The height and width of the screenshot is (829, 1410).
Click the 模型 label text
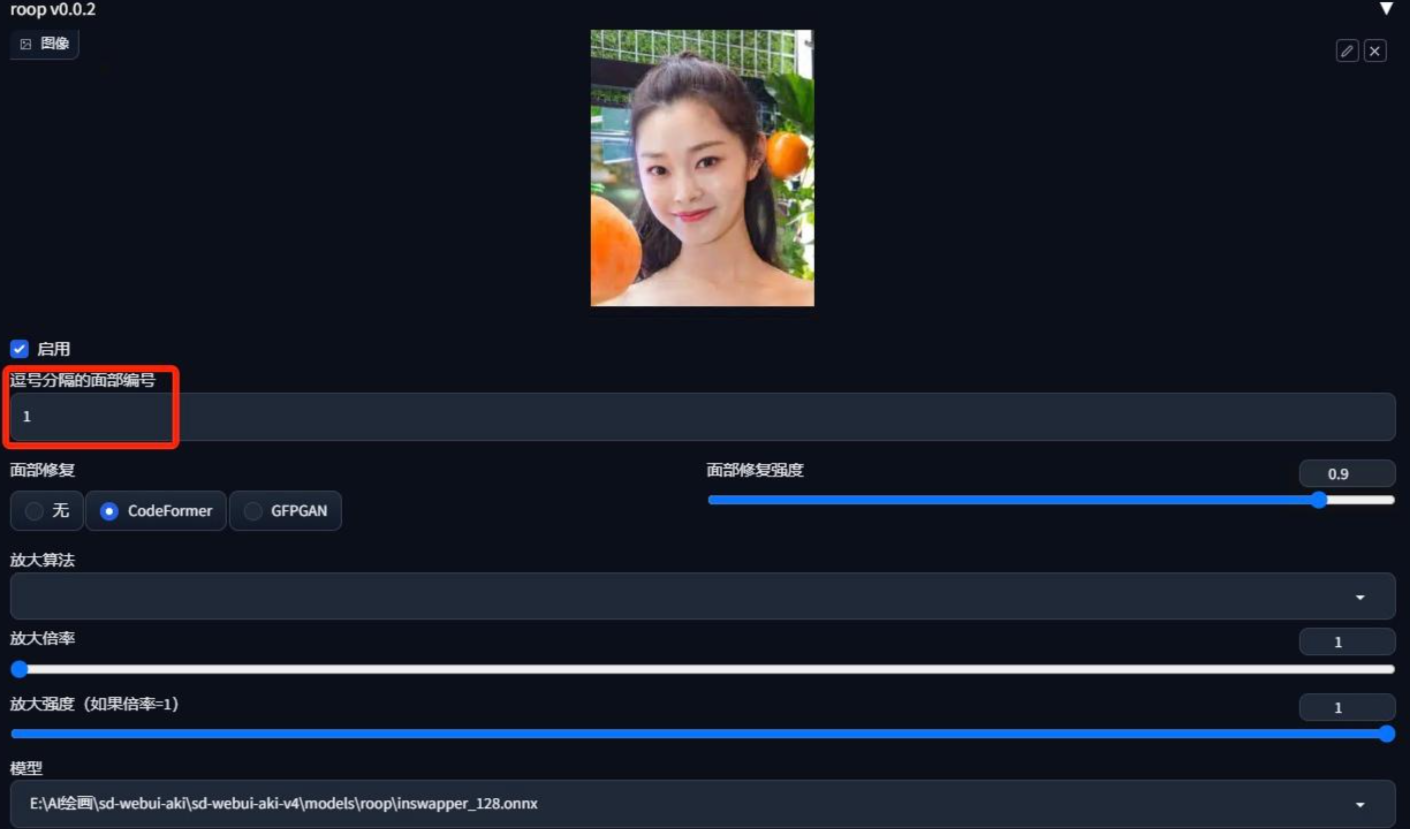(x=27, y=768)
